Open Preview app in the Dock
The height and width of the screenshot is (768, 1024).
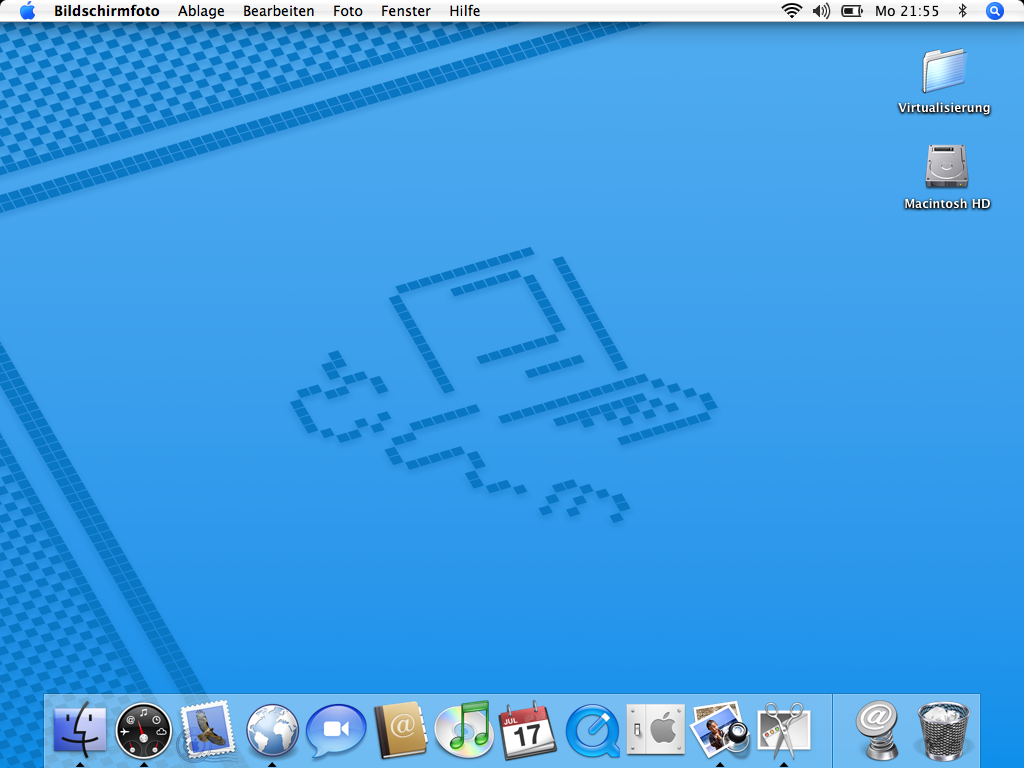point(720,729)
